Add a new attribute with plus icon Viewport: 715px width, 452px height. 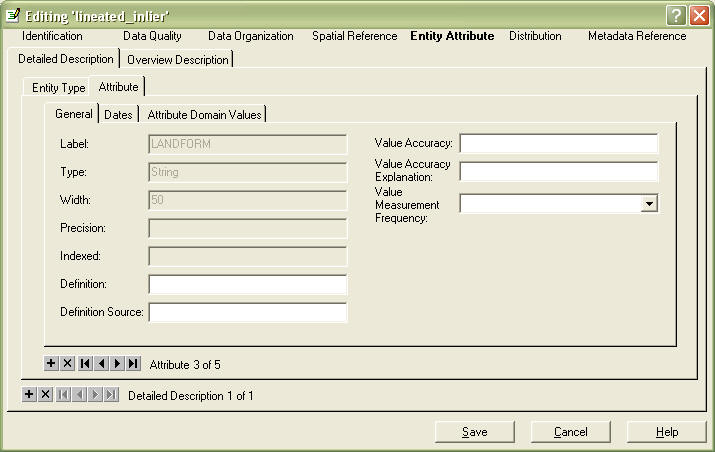click(x=51, y=364)
